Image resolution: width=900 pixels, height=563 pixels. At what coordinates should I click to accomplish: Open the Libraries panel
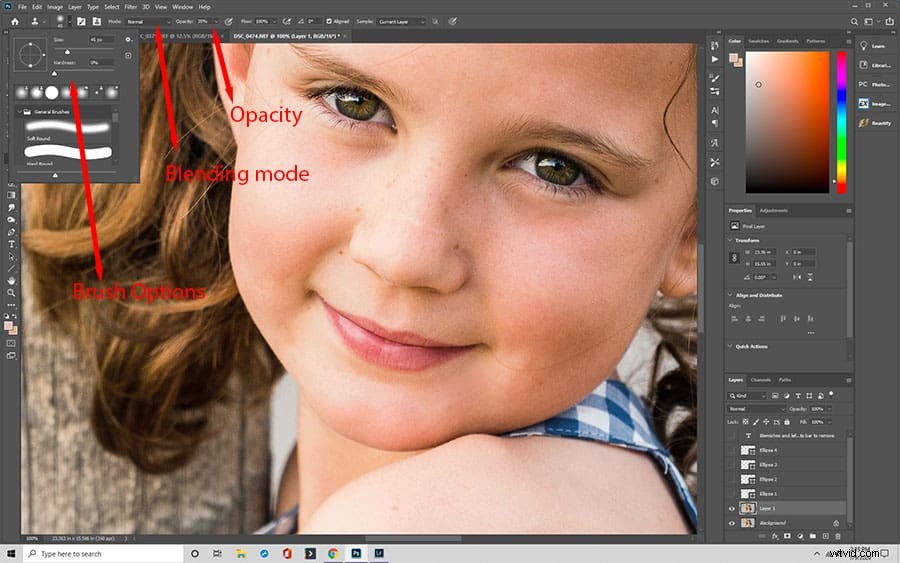(x=874, y=65)
